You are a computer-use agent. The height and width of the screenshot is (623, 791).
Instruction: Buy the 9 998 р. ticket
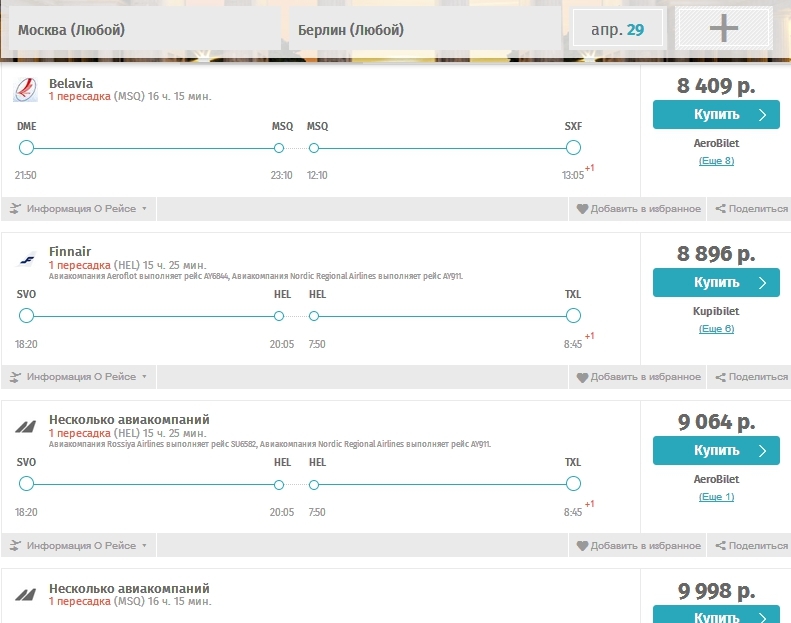(x=716, y=614)
